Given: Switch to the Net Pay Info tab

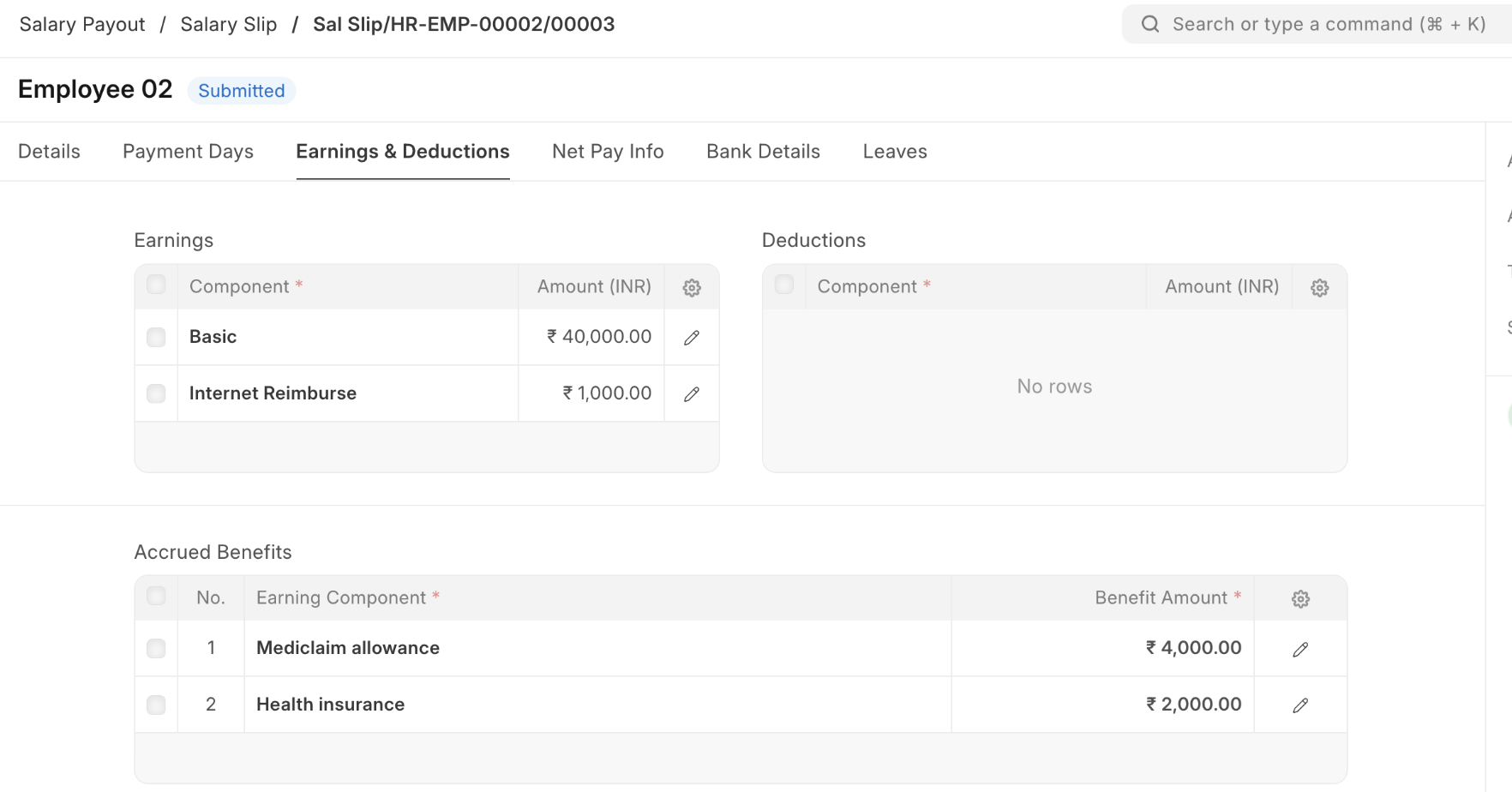Looking at the screenshot, I should click(x=608, y=152).
